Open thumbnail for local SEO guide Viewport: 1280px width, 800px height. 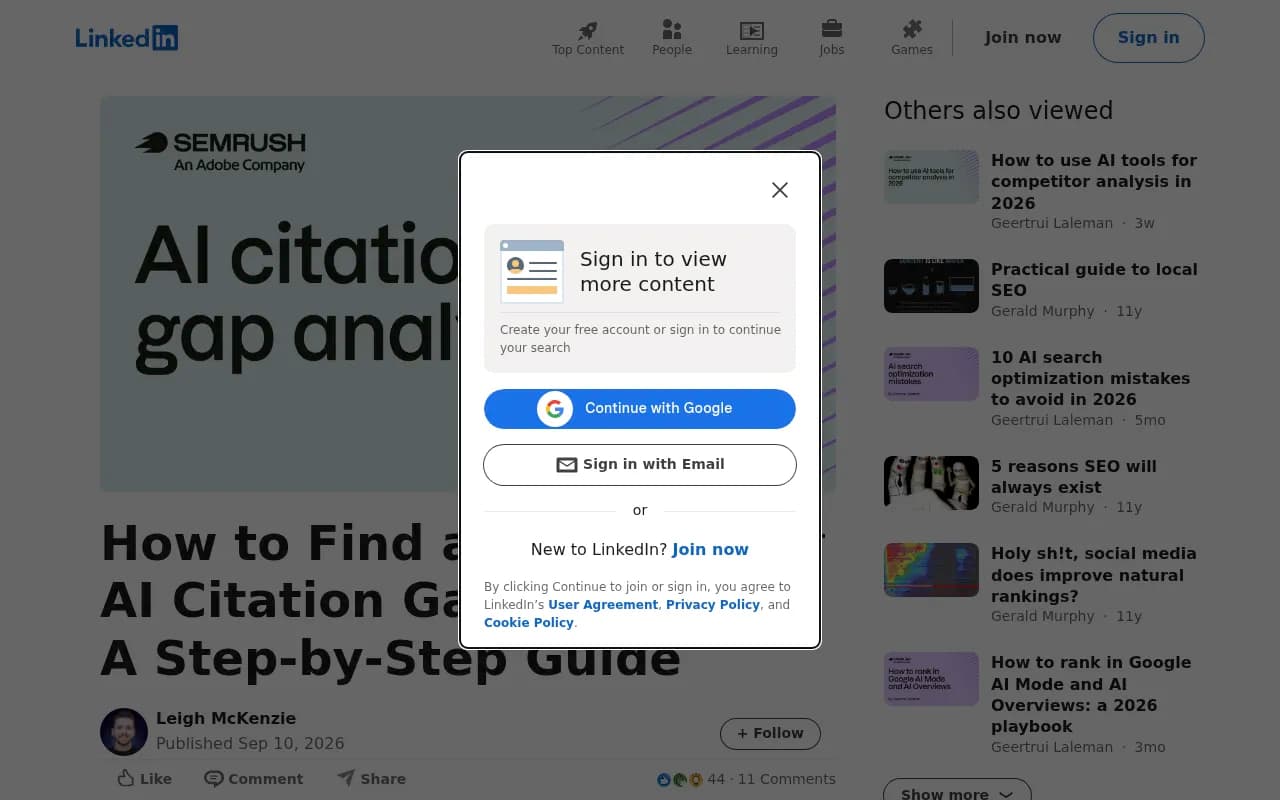point(931,286)
